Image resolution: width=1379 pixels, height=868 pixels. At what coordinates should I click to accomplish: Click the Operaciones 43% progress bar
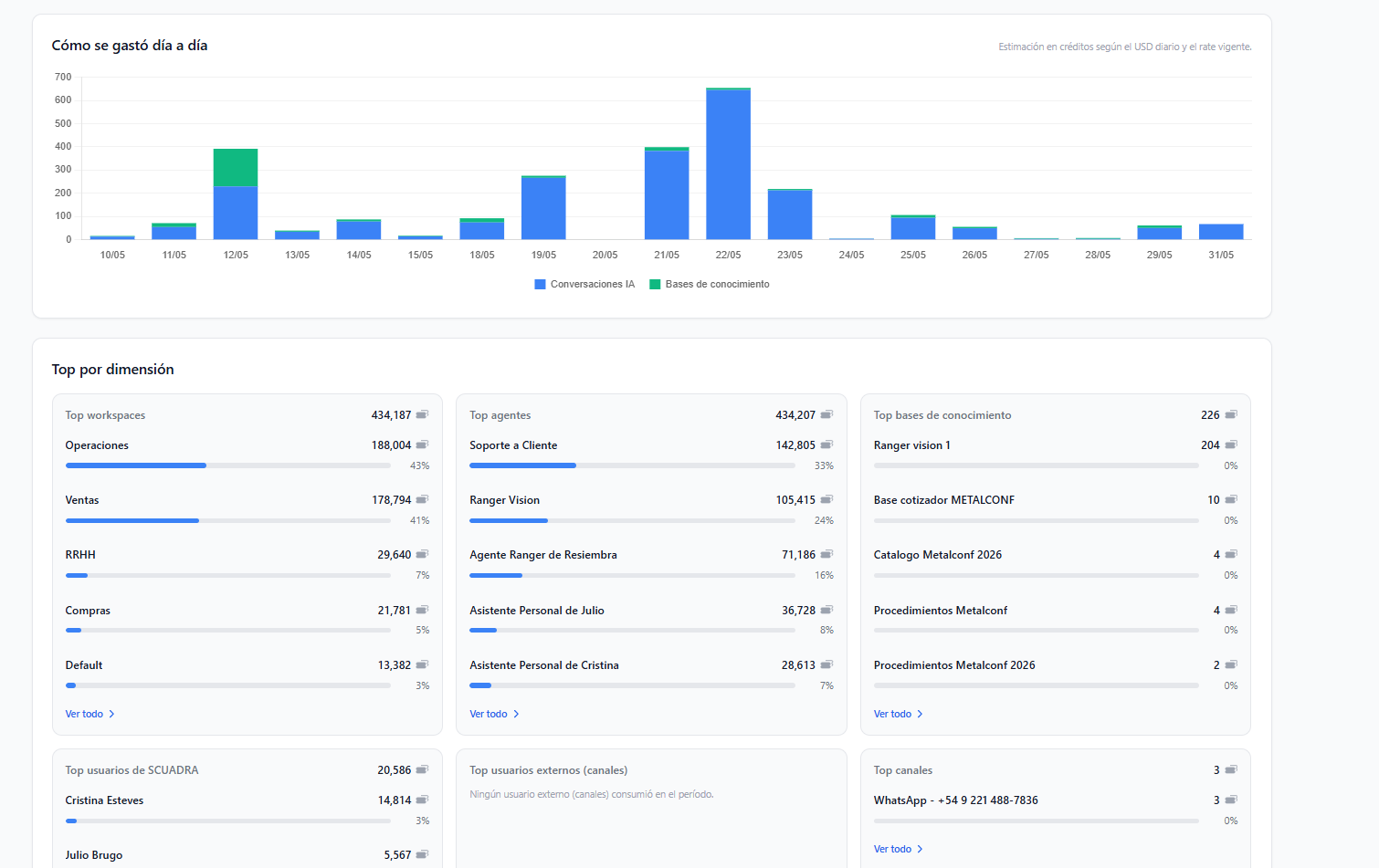228,465
